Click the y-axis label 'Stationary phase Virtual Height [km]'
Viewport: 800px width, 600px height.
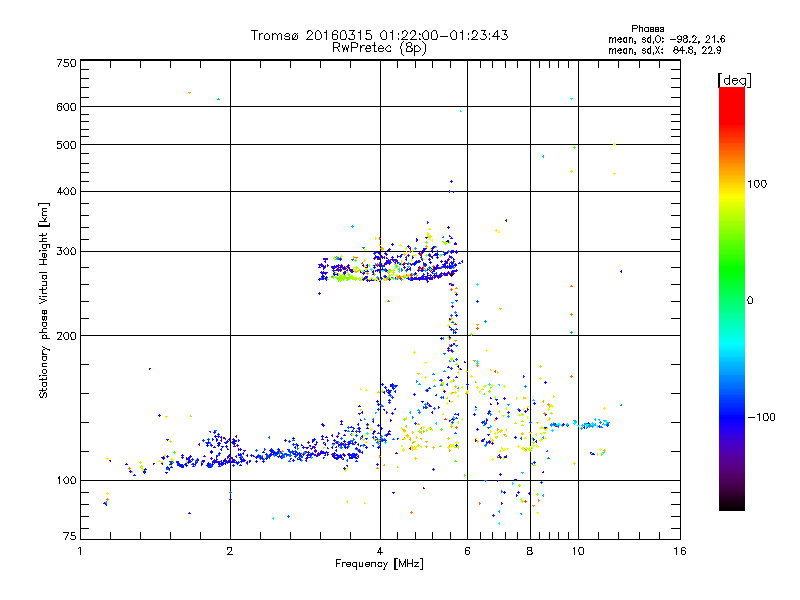coord(44,301)
